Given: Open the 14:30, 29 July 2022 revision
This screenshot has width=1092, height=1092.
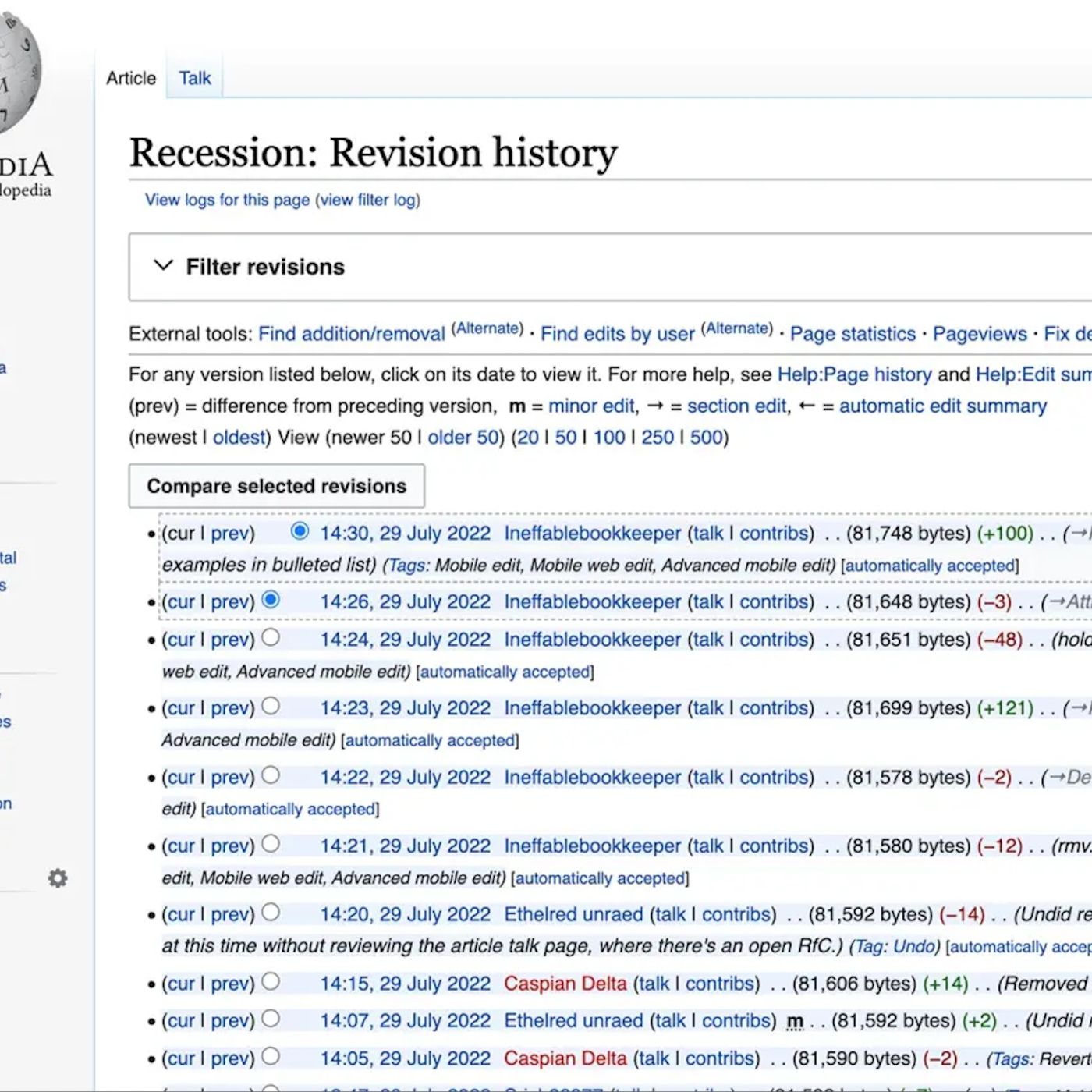Looking at the screenshot, I should click(405, 533).
